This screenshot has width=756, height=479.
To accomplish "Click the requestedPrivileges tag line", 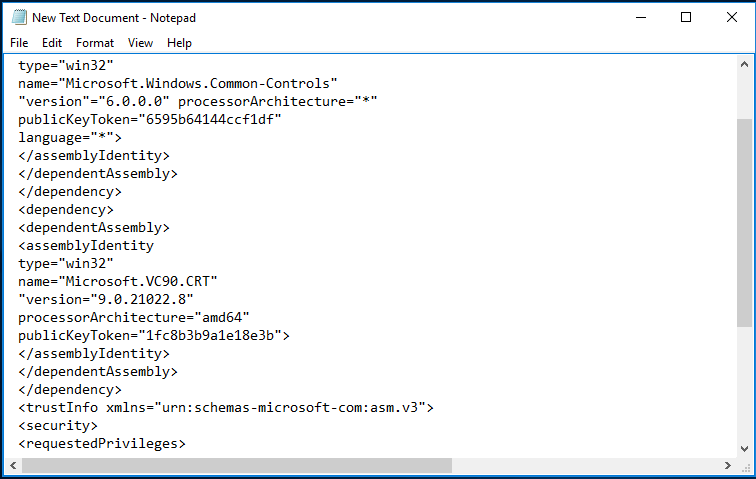I will click(x=102, y=443).
